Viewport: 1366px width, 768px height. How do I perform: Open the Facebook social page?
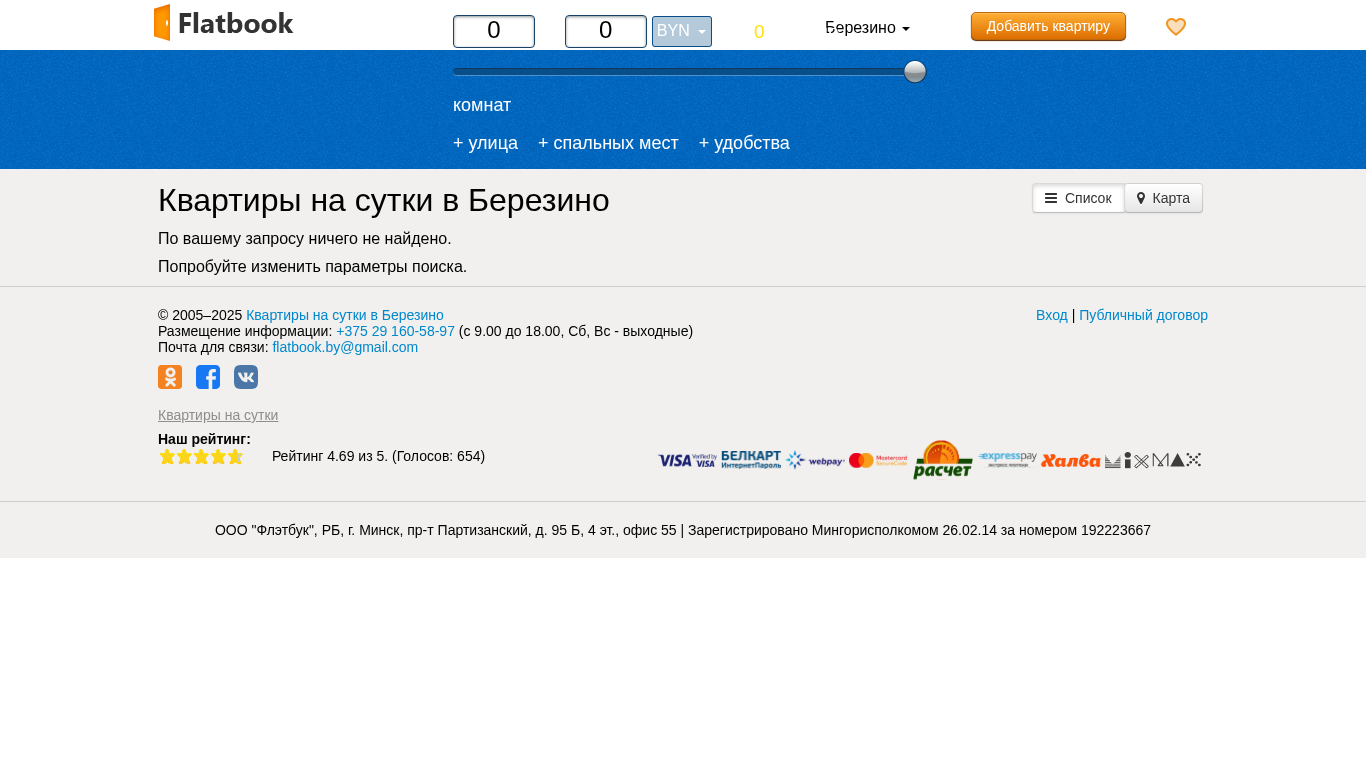point(208,377)
